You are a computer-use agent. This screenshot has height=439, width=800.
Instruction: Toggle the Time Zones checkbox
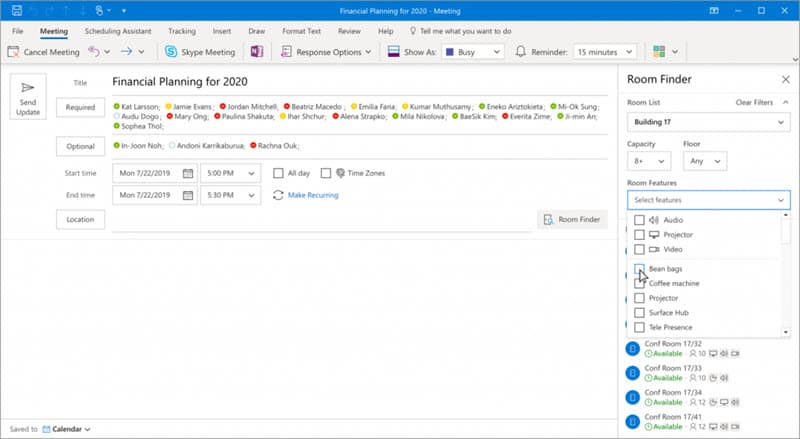pyautogui.click(x=326, y=173)
